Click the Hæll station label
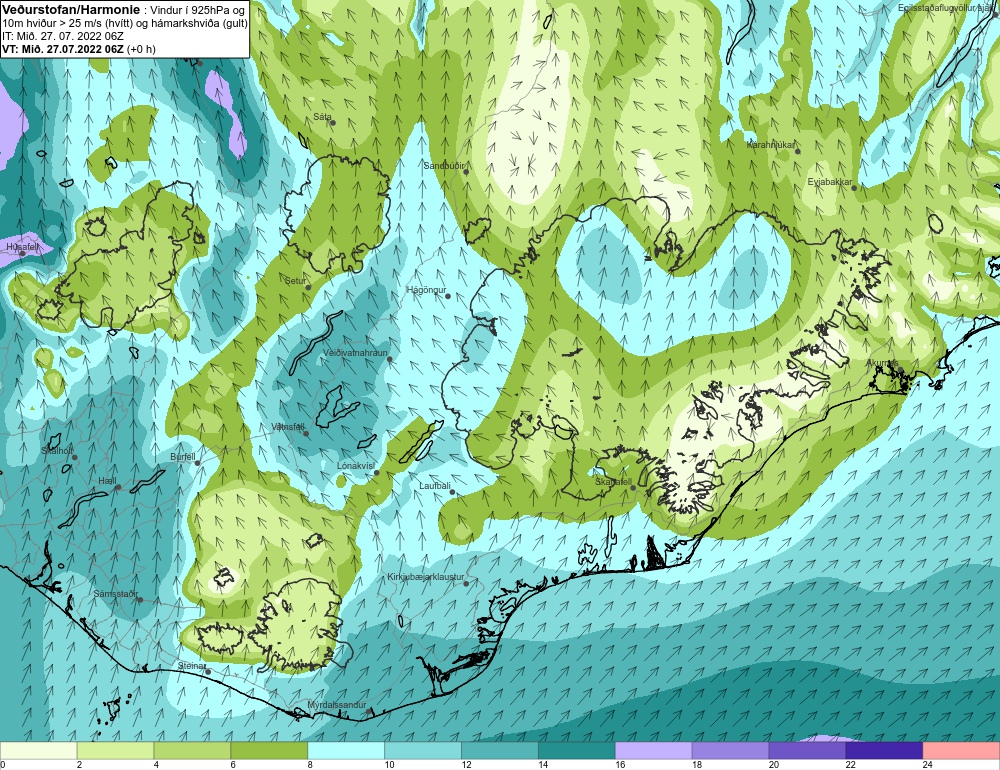The width and height of the screenshot is (1000, 770). 107,481
